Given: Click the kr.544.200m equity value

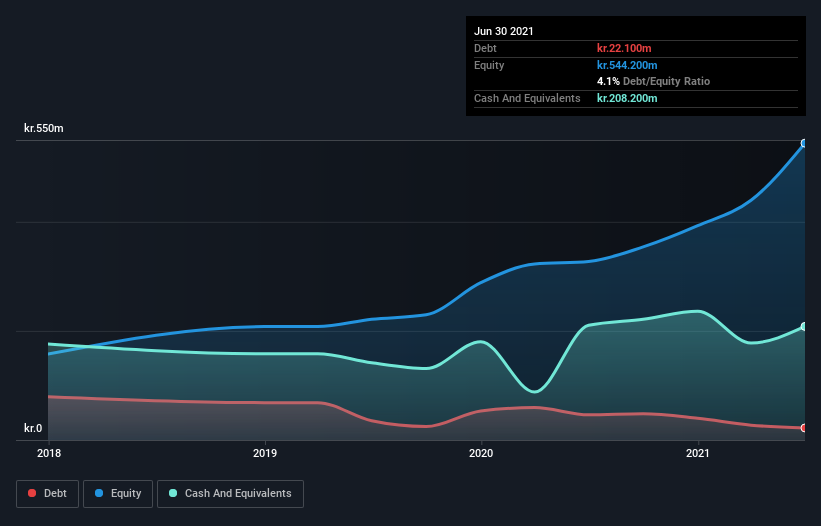Looking at the screenshot, I should [627, 65].
